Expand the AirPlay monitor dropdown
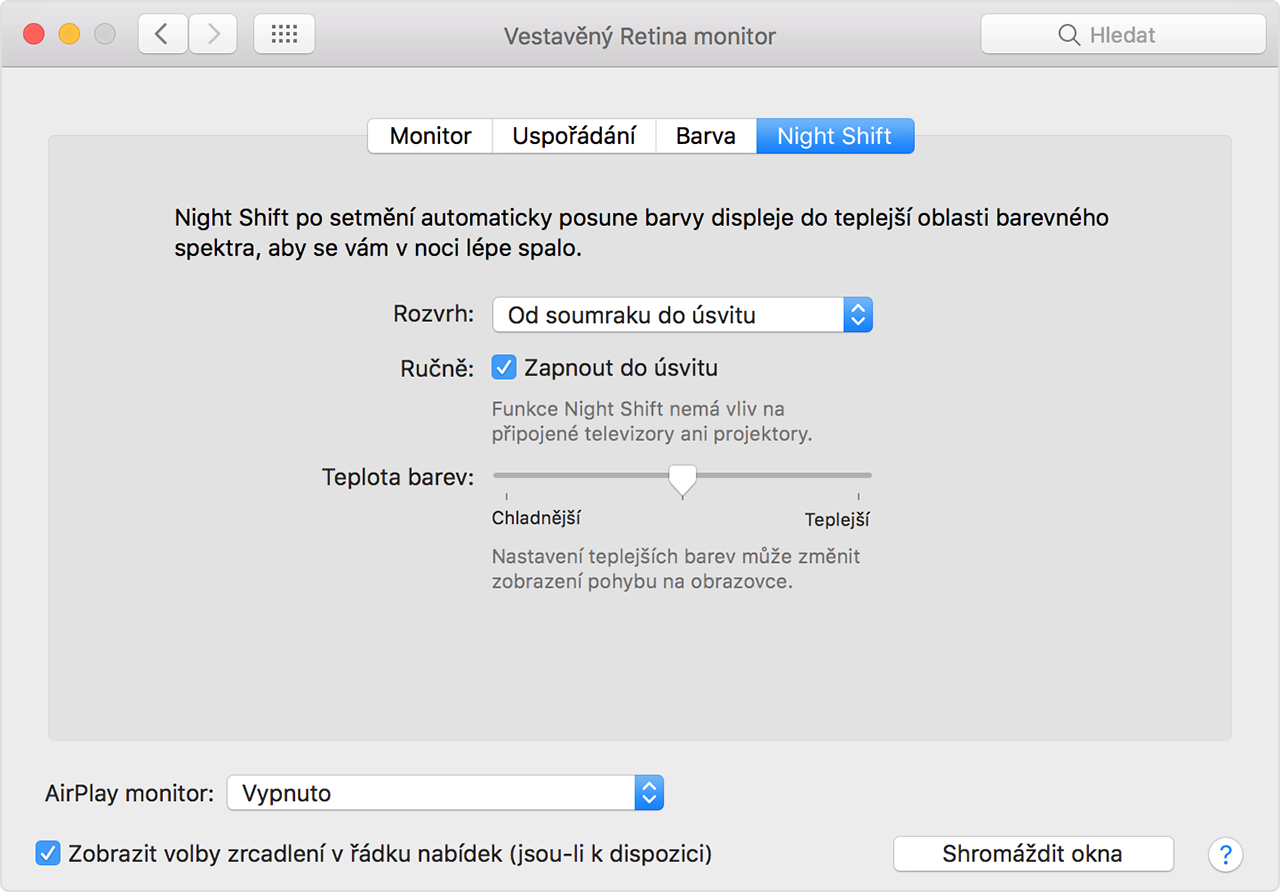Screen dimensions: 1280x892 [x=445, y=793]
